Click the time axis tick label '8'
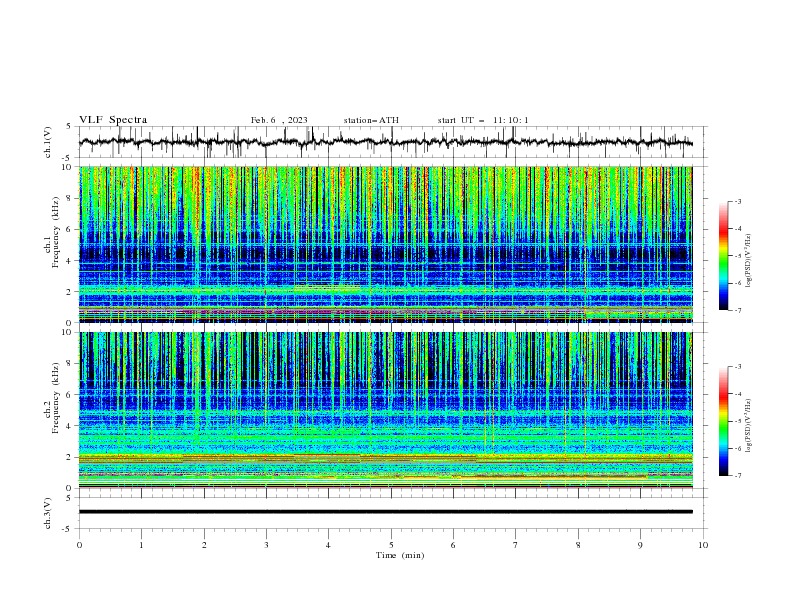This screenshot has height=612, width=792. (578, 545)
